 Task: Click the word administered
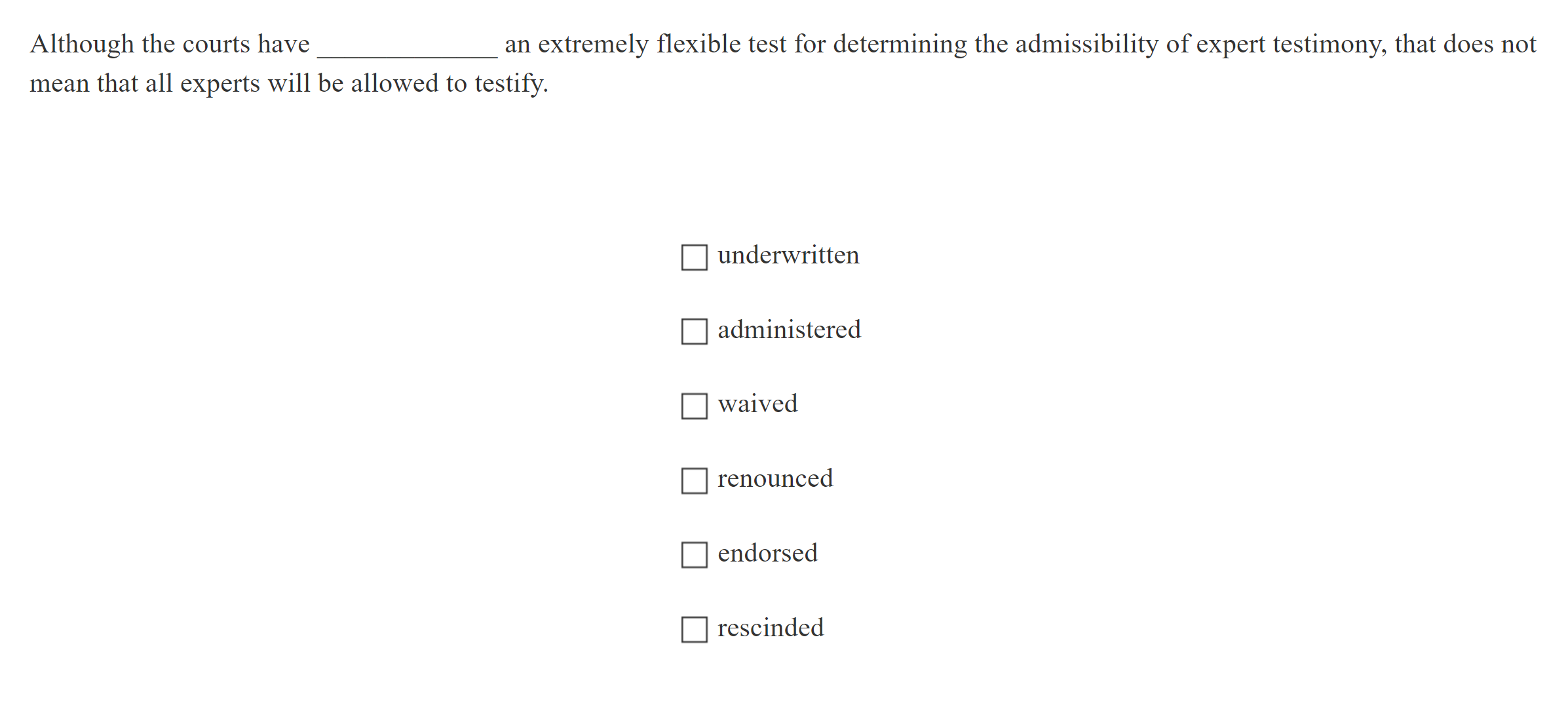788,330
